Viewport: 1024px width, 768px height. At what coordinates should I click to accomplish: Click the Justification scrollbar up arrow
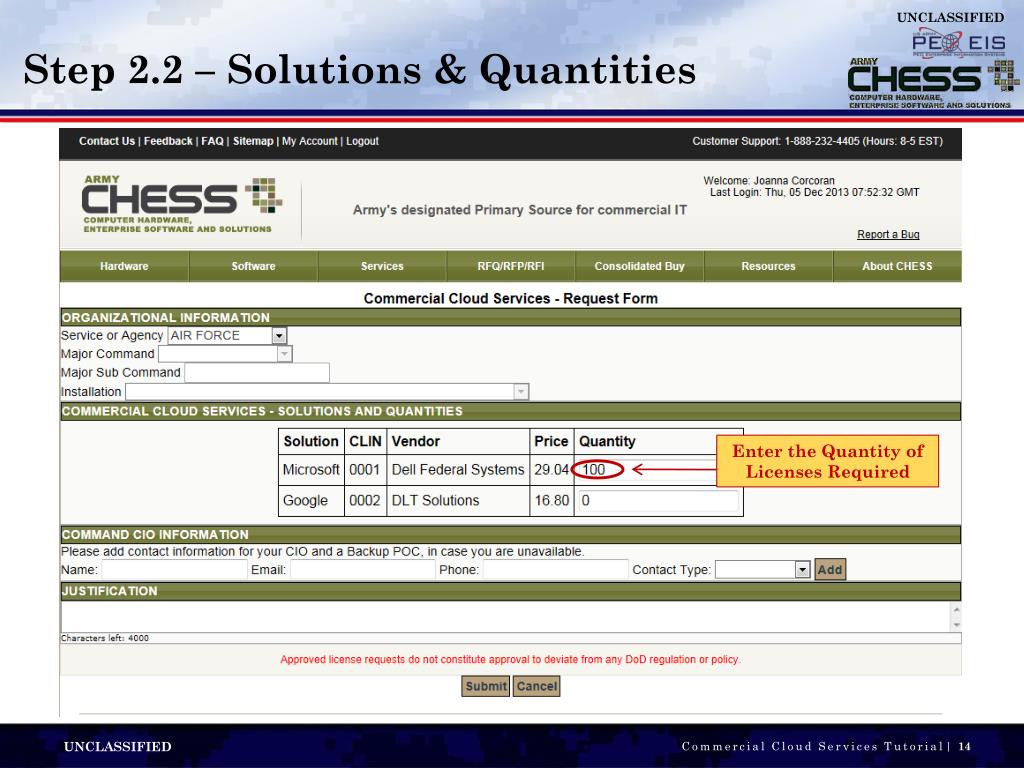coord(956,609)
